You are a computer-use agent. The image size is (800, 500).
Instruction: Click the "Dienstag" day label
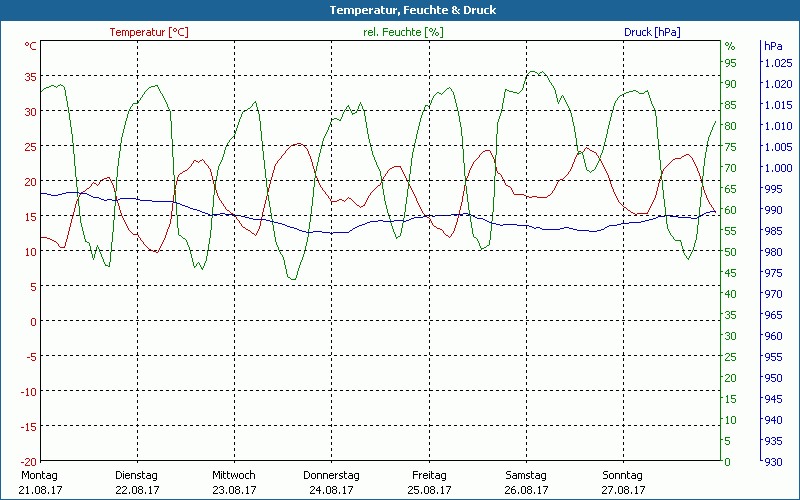point(136,475)
